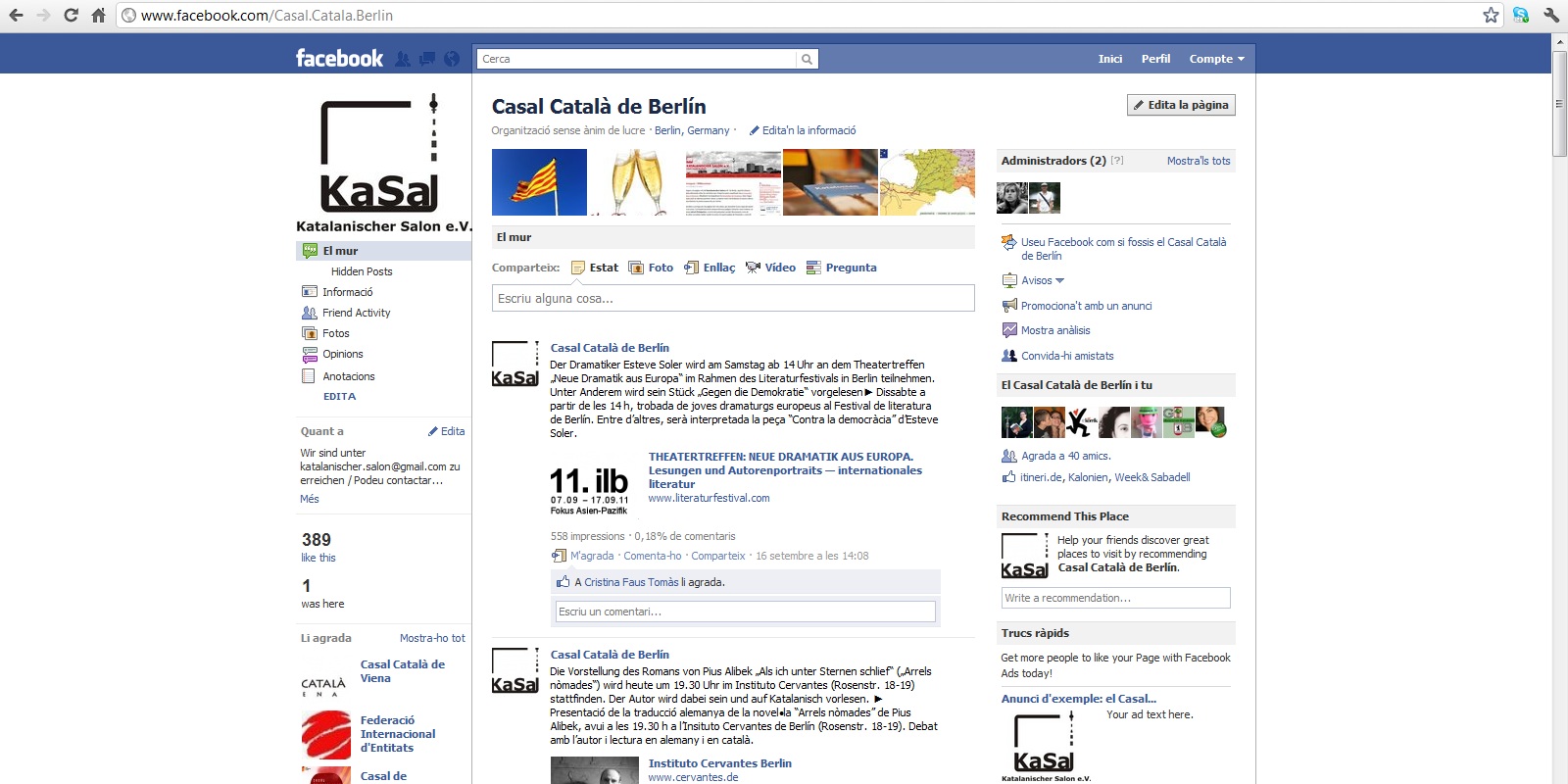Choose Vídeo share option
1568x784 pixels.
(x=770, y=268)
